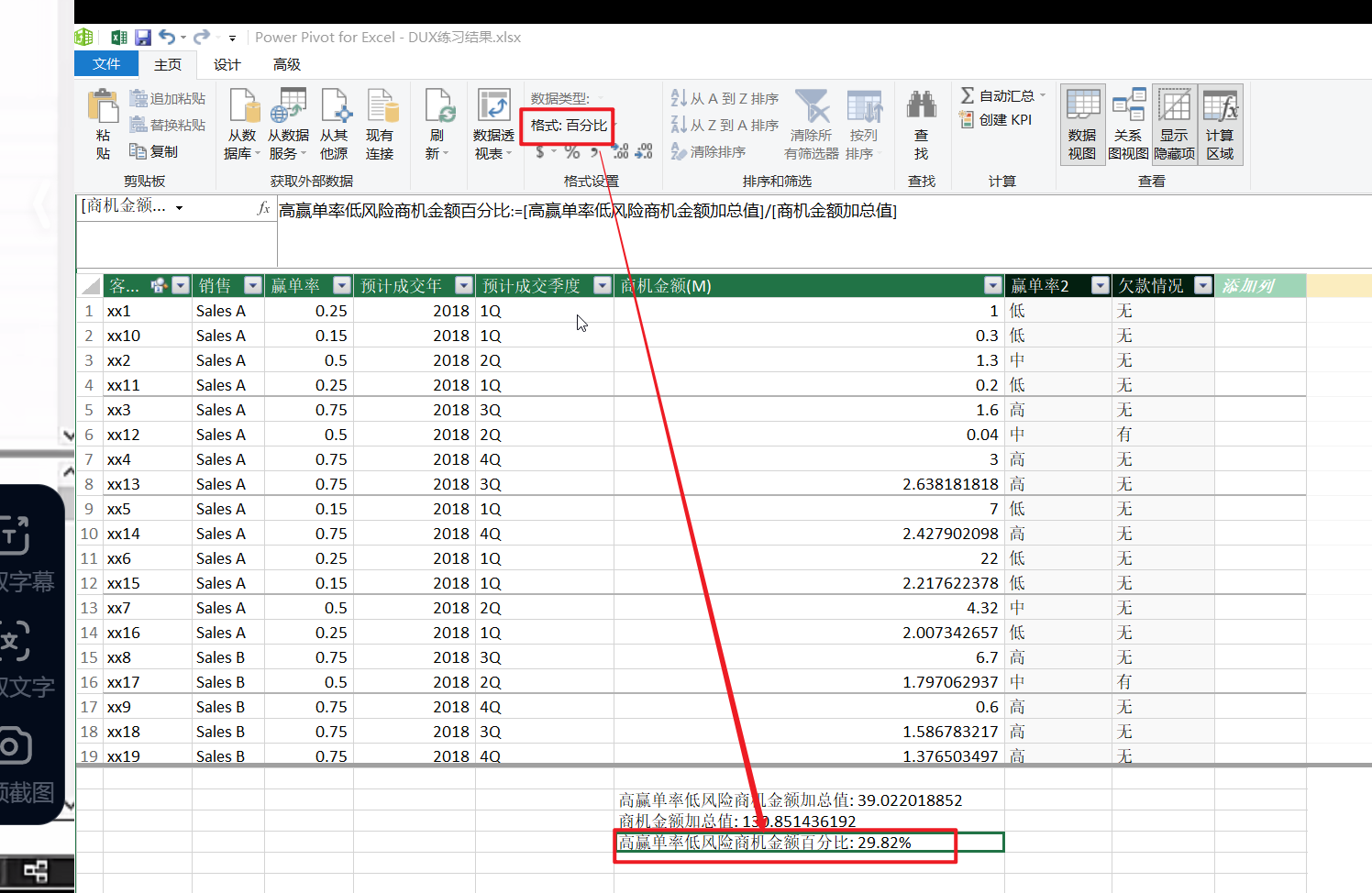Click From Other Sources (从其他源)

334,125
